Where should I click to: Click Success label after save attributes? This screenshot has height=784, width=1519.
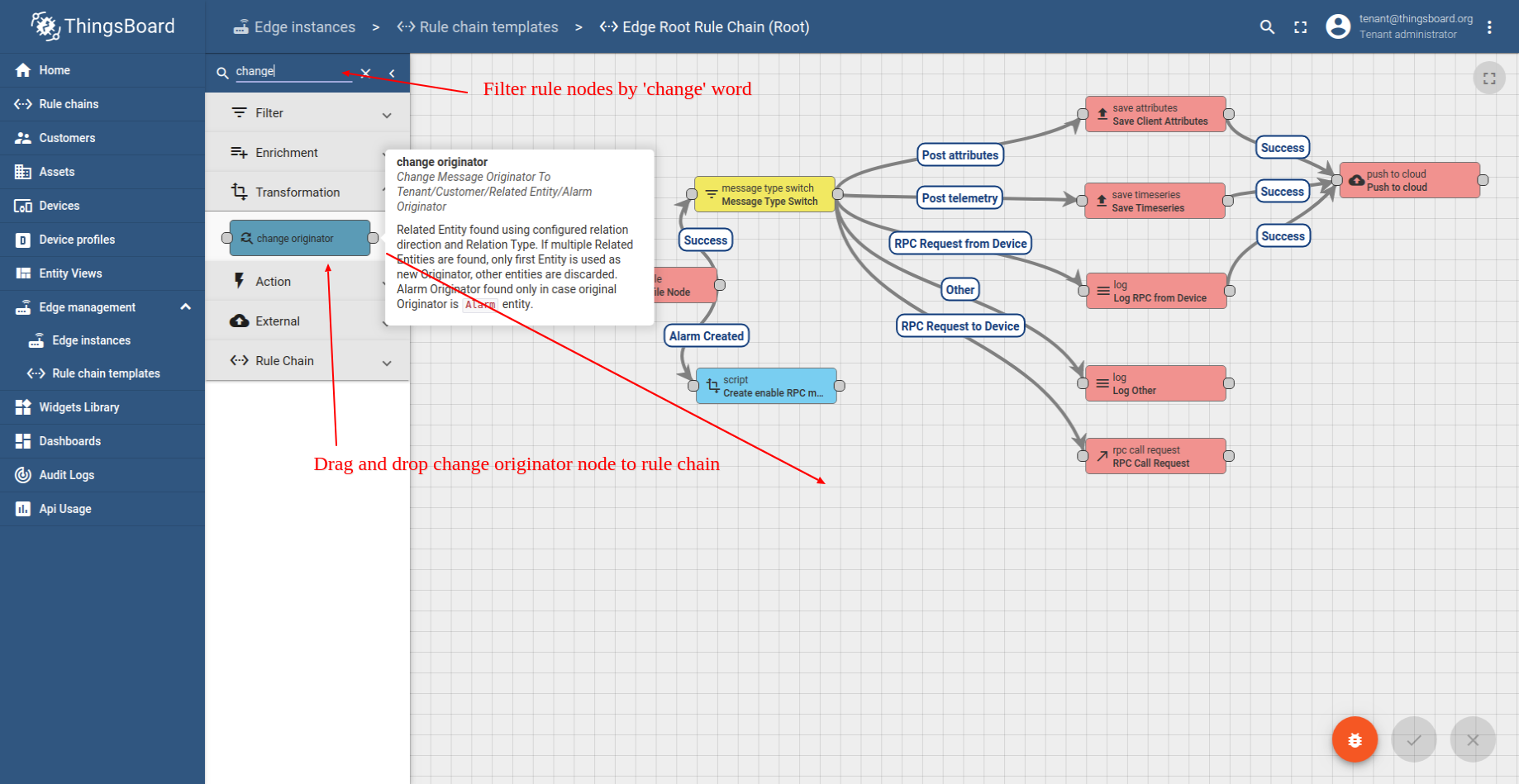tap(1283, 148)
